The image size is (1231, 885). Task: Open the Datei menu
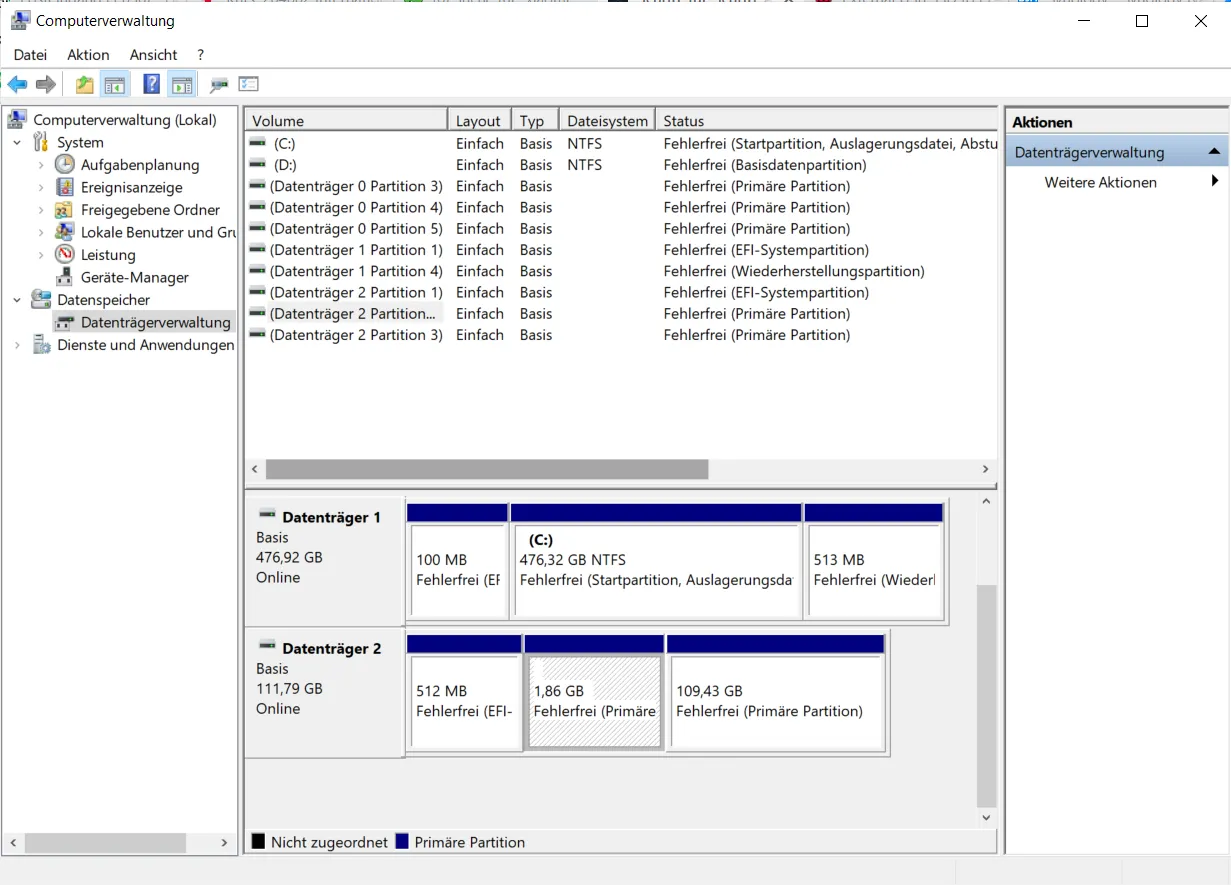[x=30, y=55]
